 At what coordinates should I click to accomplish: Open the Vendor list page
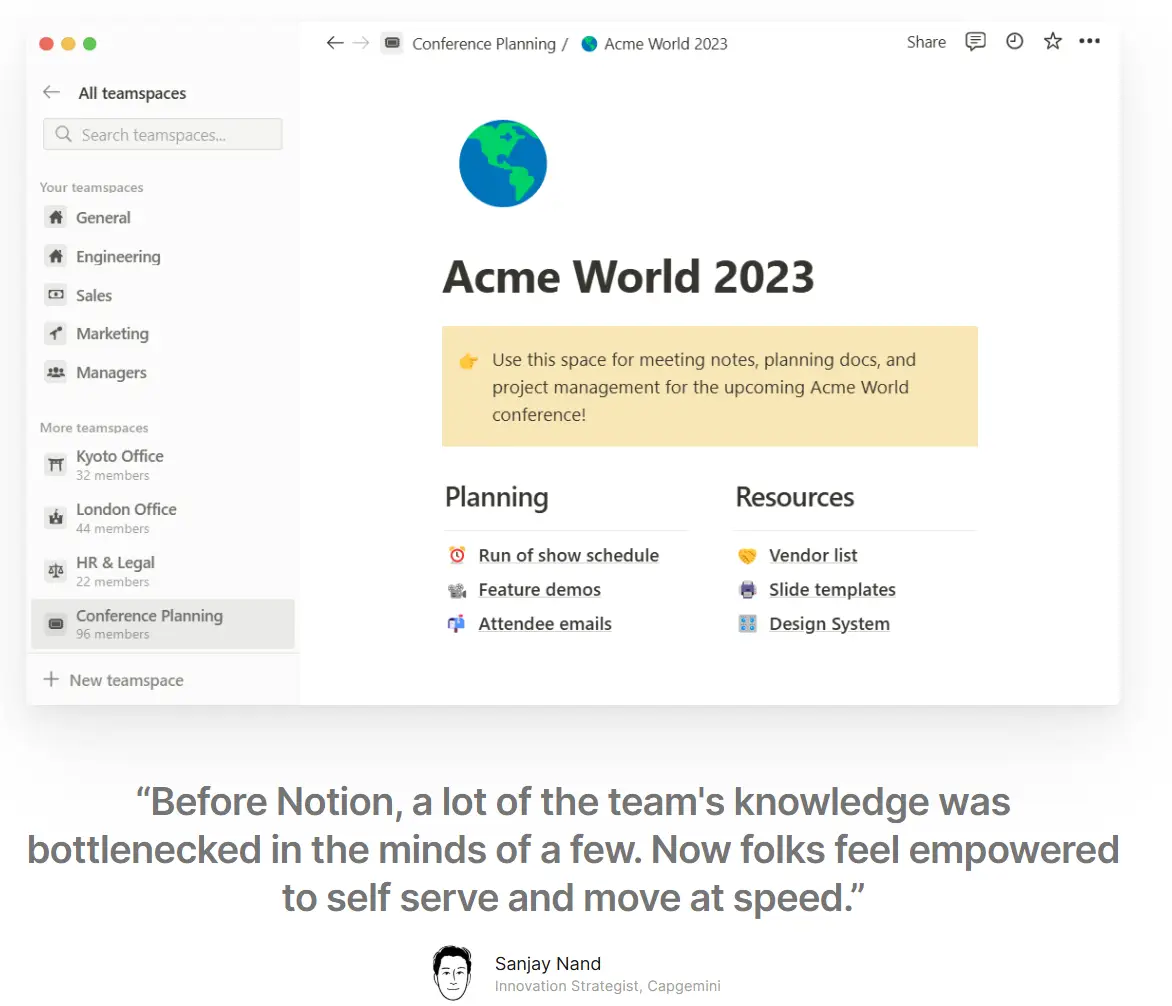(812, 555)
